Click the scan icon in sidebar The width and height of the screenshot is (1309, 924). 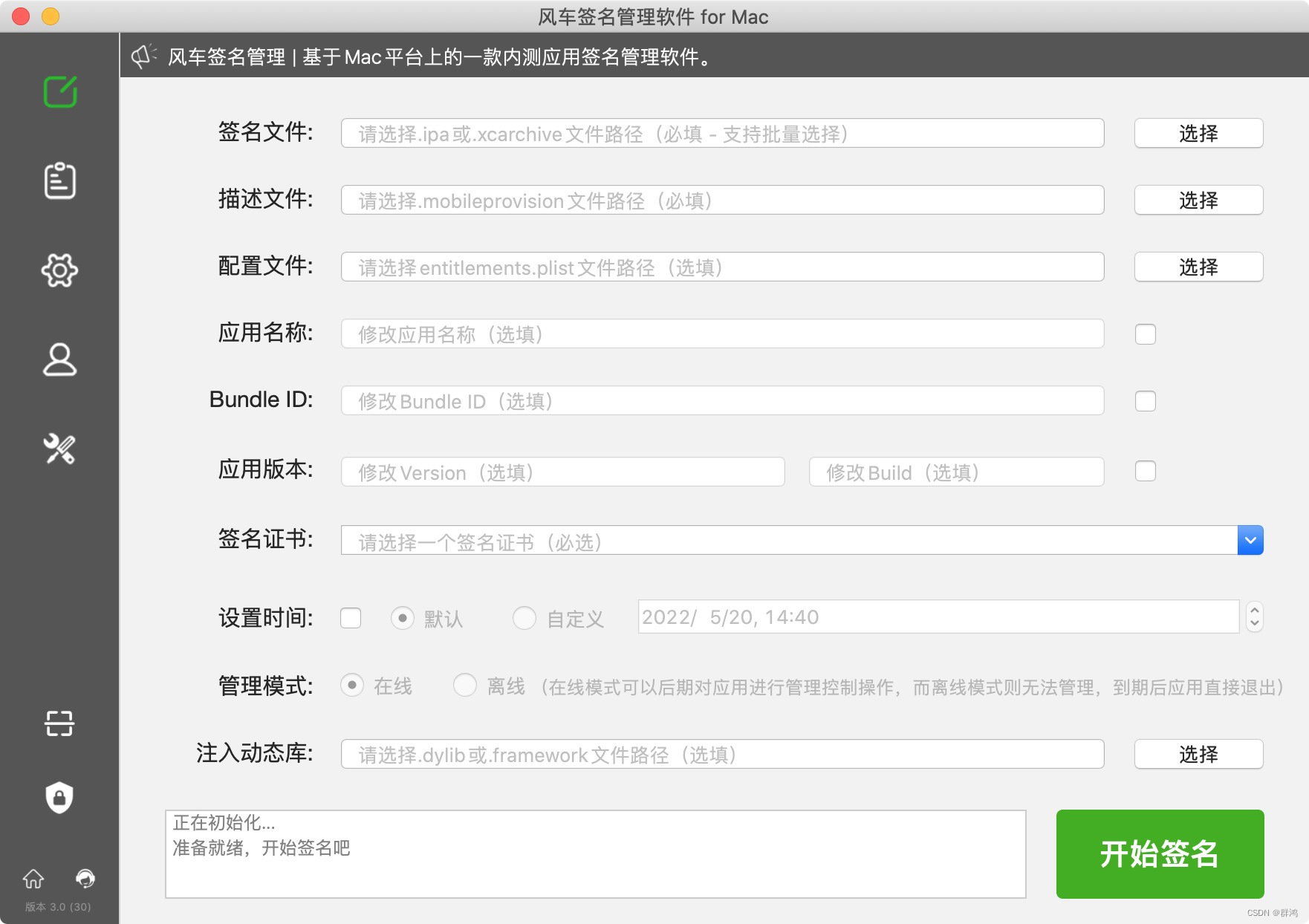[x=59, y=723]
